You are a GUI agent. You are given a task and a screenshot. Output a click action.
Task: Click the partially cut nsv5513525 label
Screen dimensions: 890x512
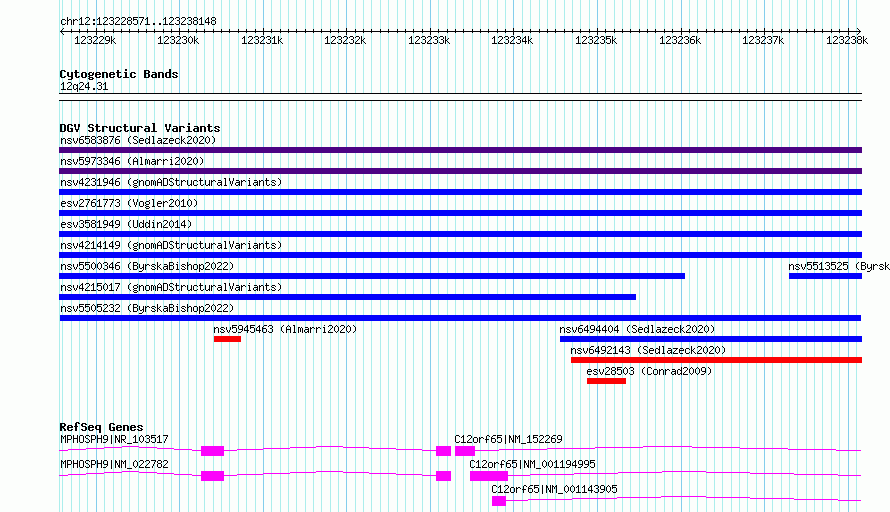pos(839,266)
